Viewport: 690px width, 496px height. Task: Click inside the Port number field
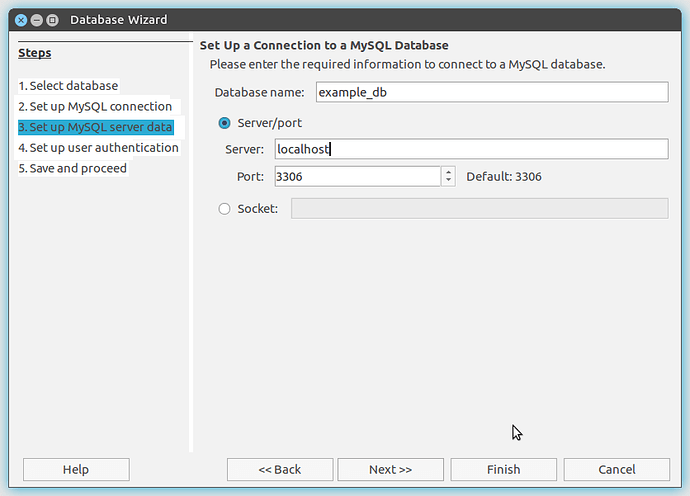tap(355, 177)
